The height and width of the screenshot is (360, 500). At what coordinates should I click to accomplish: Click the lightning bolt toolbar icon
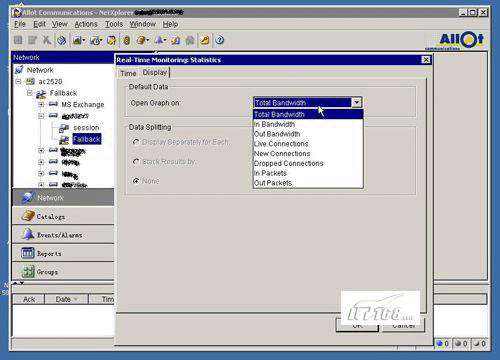click(175, 40)
